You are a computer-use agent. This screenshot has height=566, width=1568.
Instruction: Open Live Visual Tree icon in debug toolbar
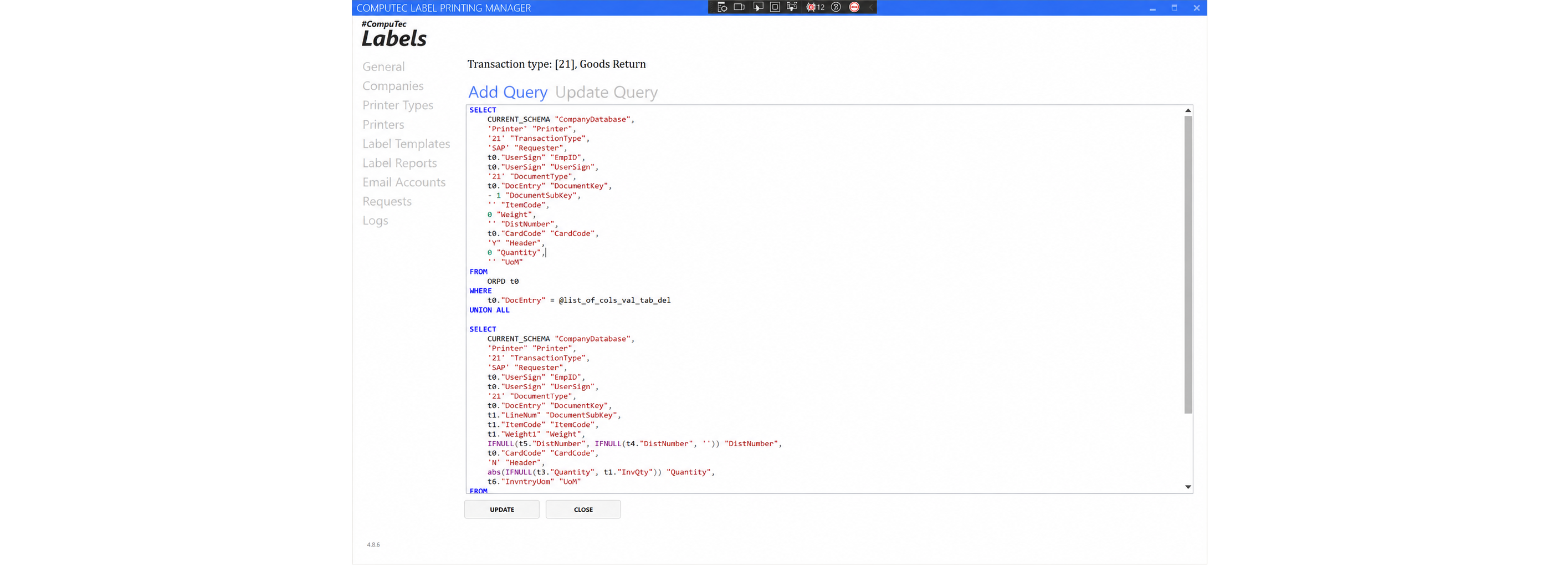click(722, 7)
